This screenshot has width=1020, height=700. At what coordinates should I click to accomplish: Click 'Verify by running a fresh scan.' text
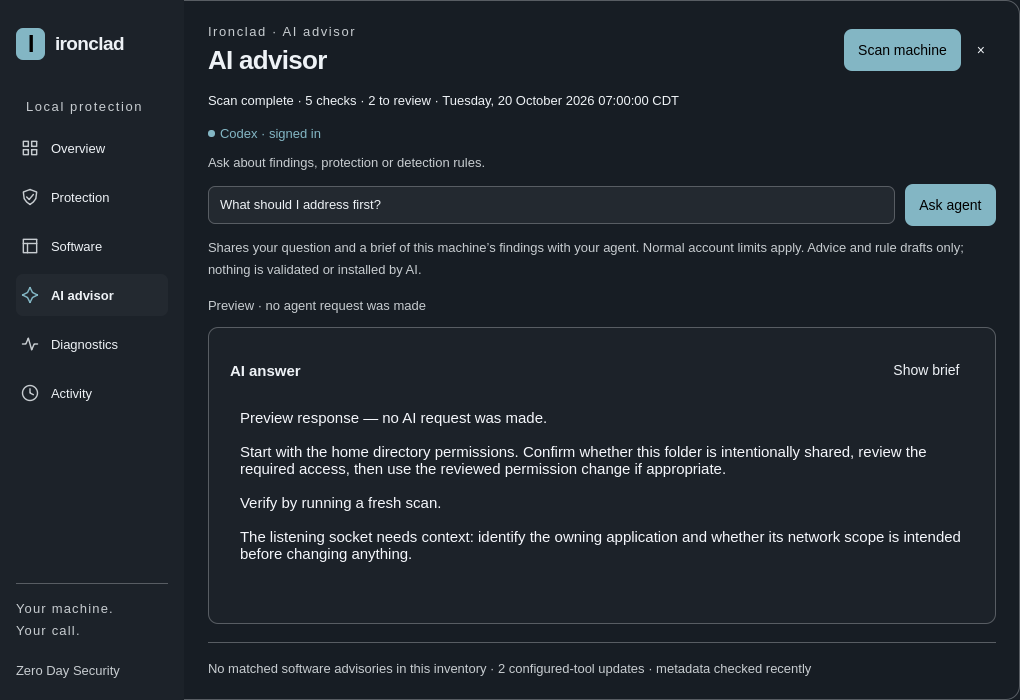click(340, 503)
